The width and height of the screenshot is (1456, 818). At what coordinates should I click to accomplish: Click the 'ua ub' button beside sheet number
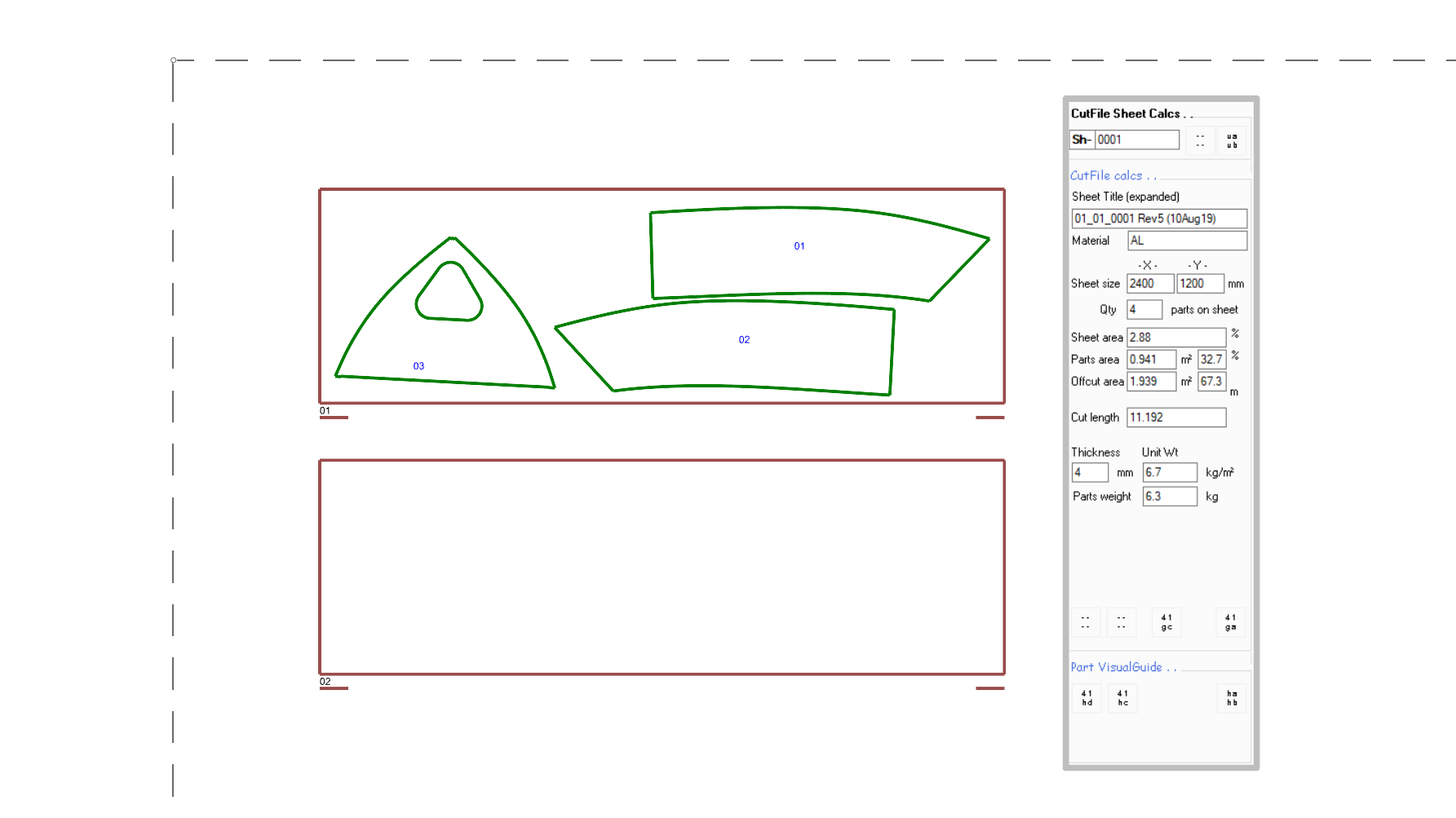point(1232,140)
